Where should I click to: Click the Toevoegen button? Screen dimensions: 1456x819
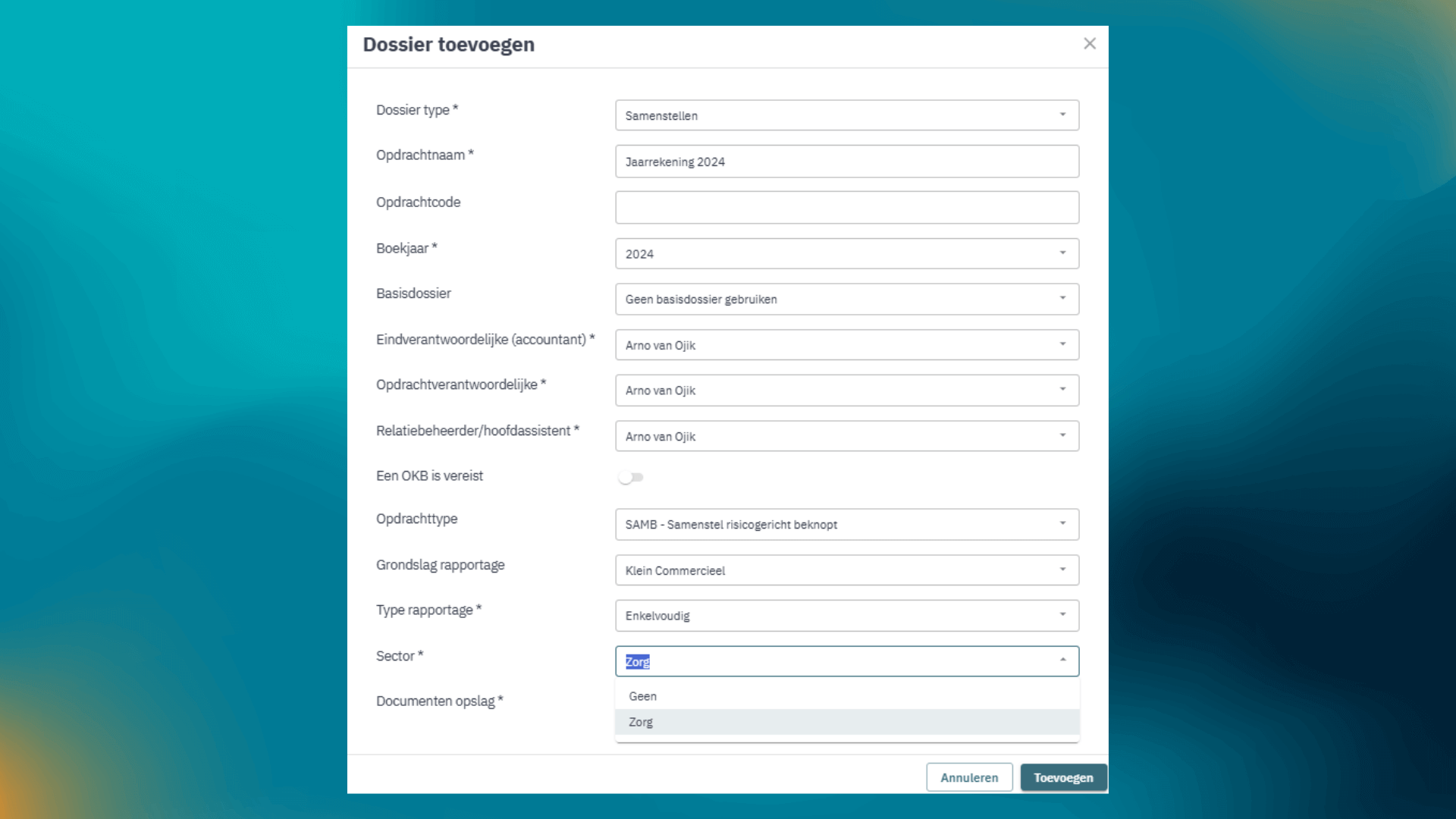click(x=1063, y=777)
